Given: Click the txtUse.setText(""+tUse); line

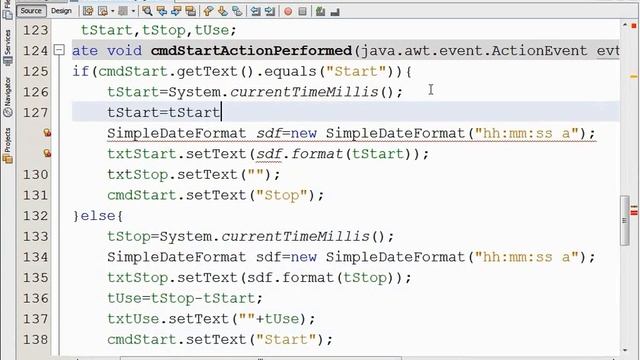Looking at the screenshot, I should pyautogui.click(x=211, y=319).
